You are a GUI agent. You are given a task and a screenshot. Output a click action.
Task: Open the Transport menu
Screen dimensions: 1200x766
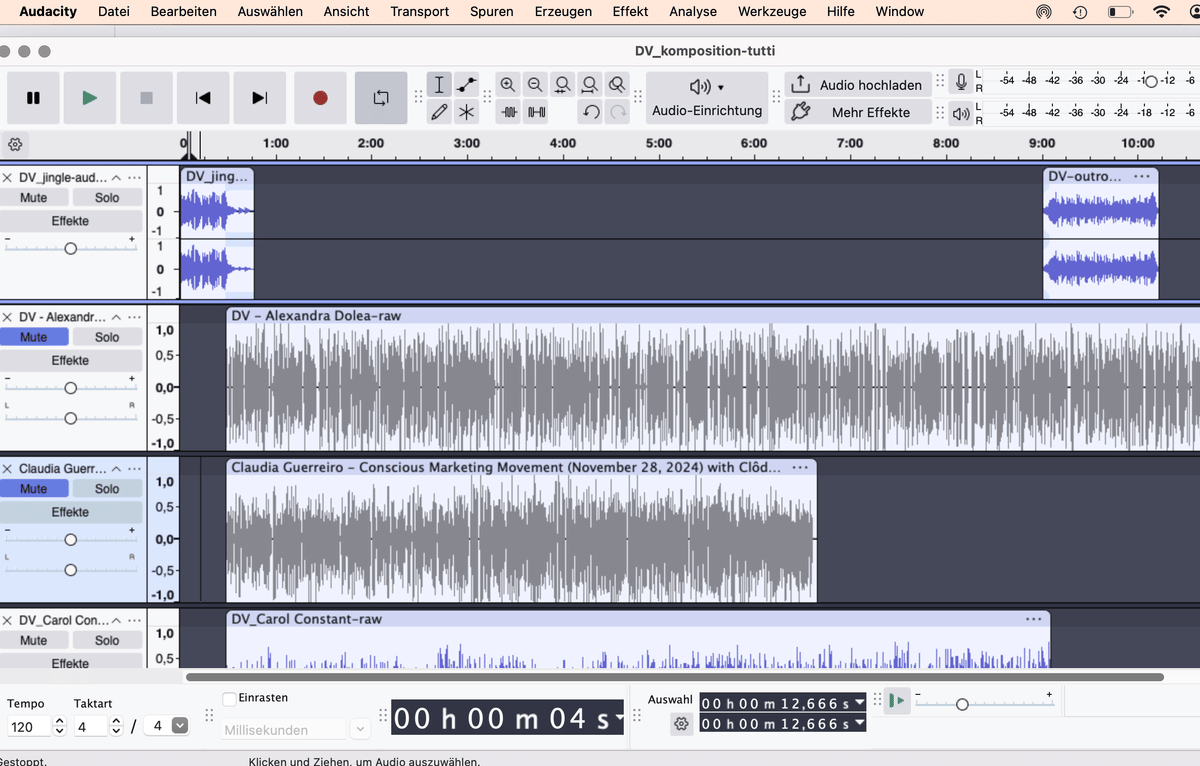419,11
